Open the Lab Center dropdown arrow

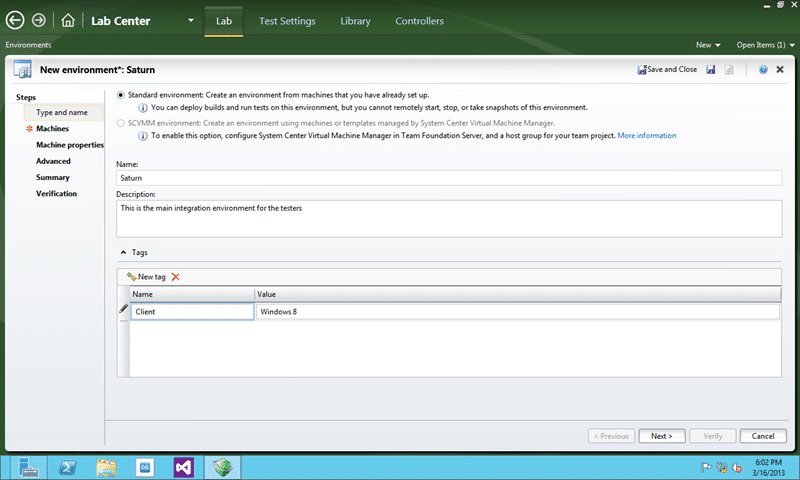point(191,20)
